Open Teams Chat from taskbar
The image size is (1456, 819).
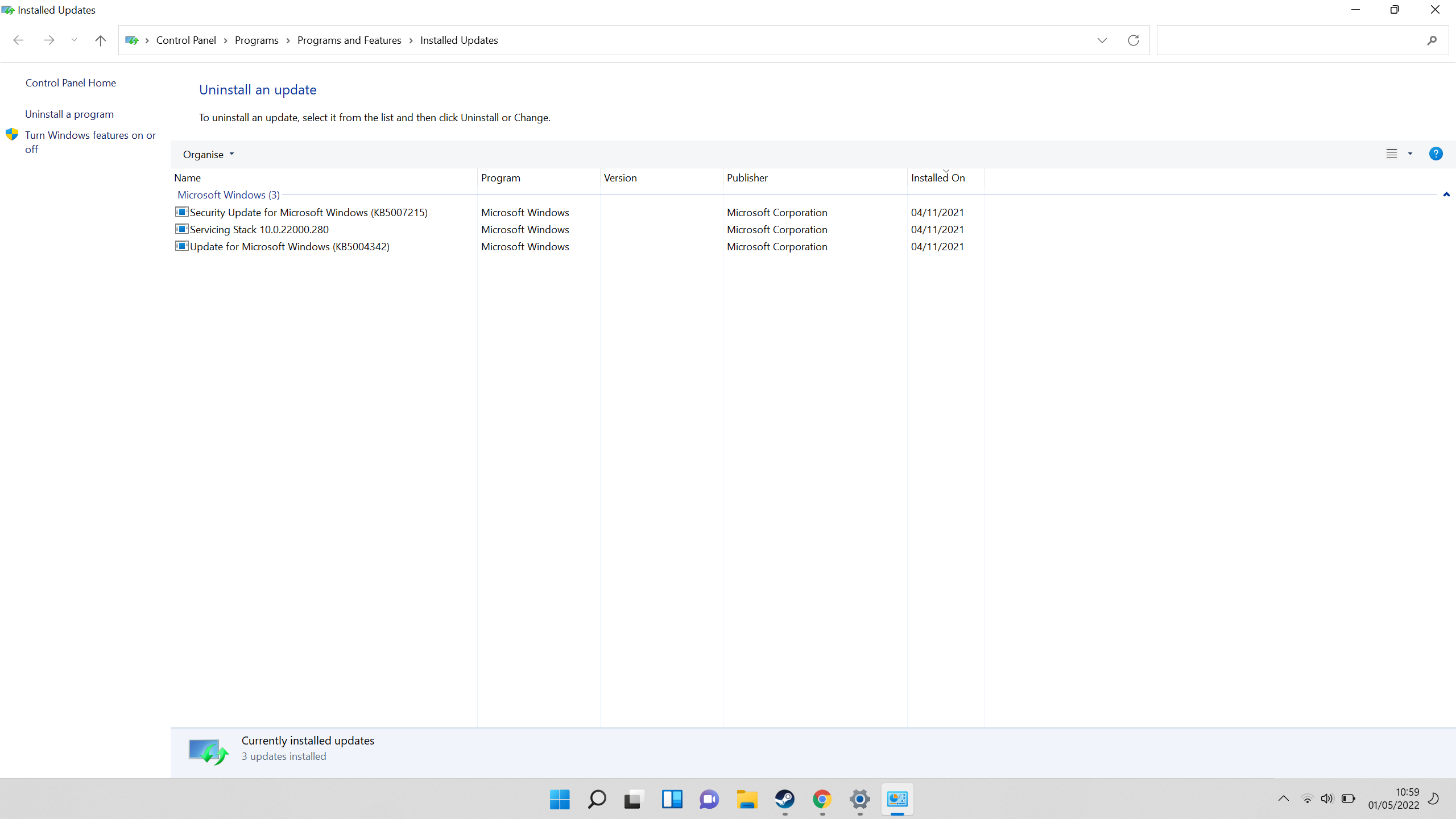[709, 800]
